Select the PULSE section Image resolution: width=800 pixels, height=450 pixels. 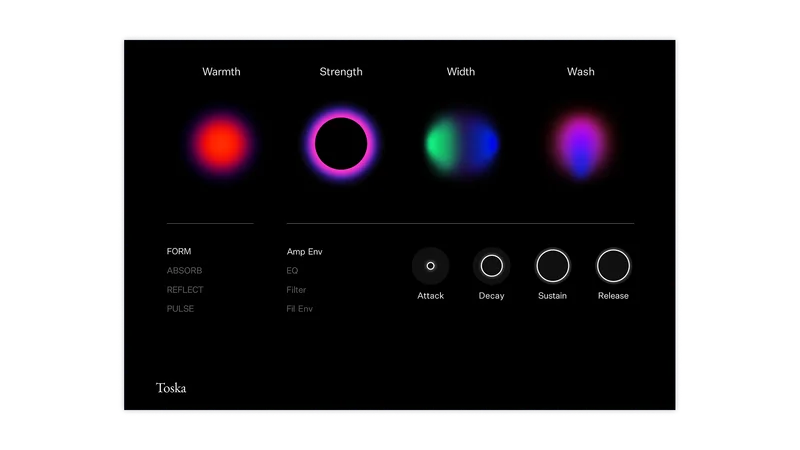(x=180, y=309)
